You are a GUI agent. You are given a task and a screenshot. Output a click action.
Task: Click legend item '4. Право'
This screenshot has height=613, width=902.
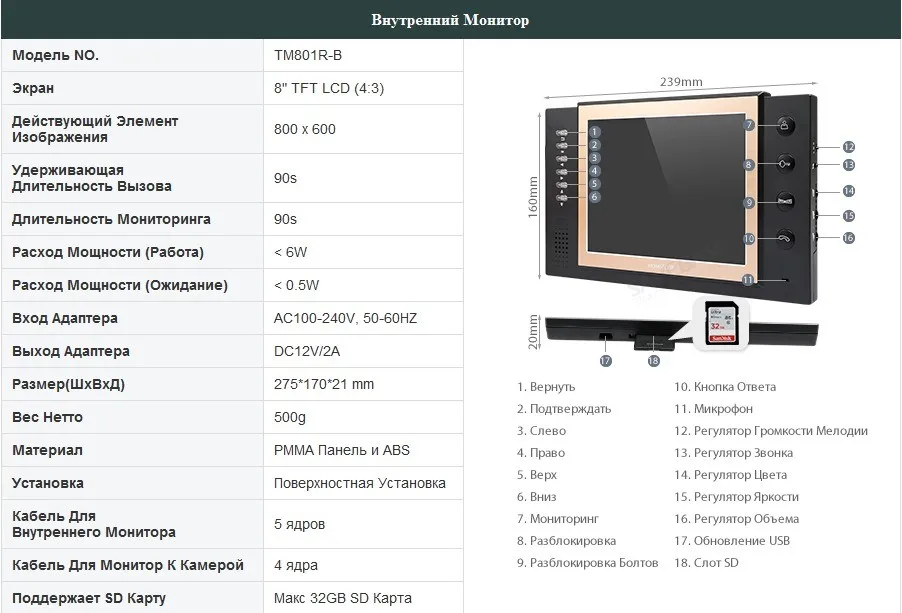[541, 453]
